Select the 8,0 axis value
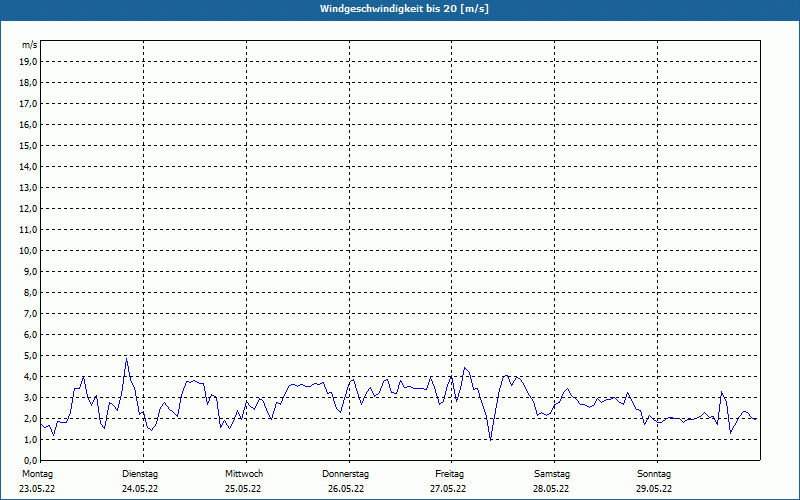800x500 pixels. click(x=30, y=293)
